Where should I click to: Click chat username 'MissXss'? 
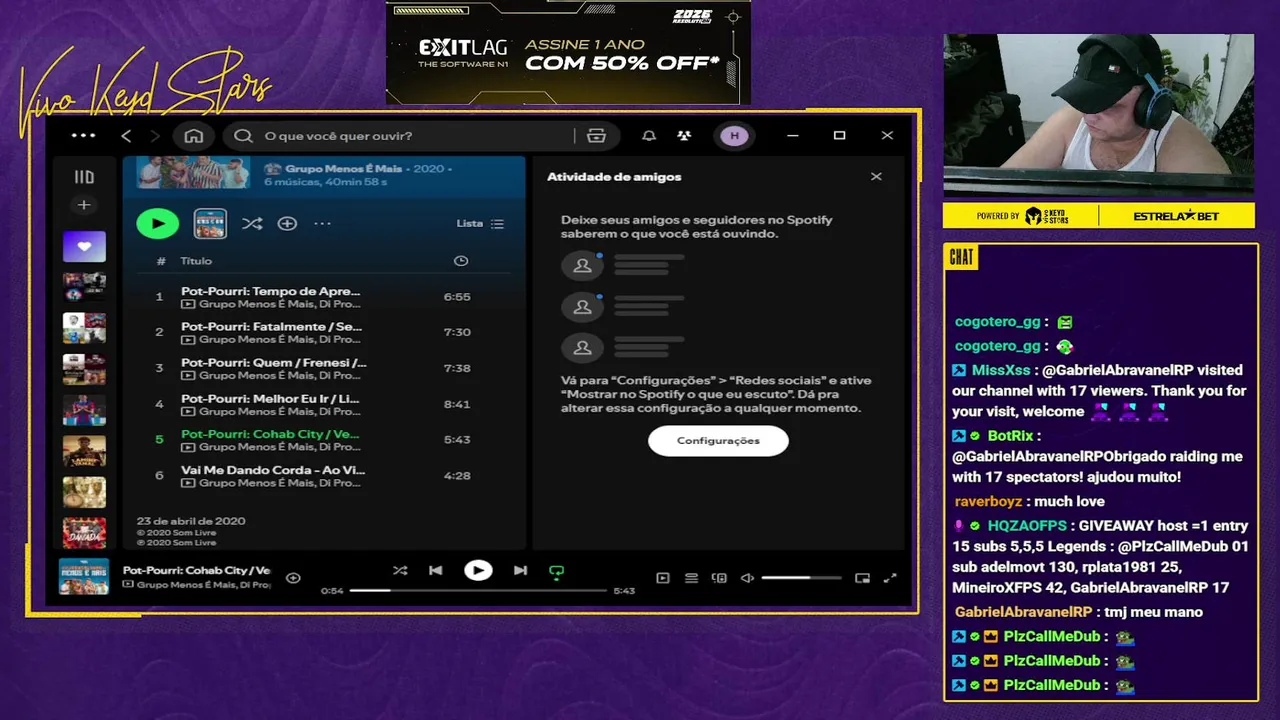coord(1002,370)
